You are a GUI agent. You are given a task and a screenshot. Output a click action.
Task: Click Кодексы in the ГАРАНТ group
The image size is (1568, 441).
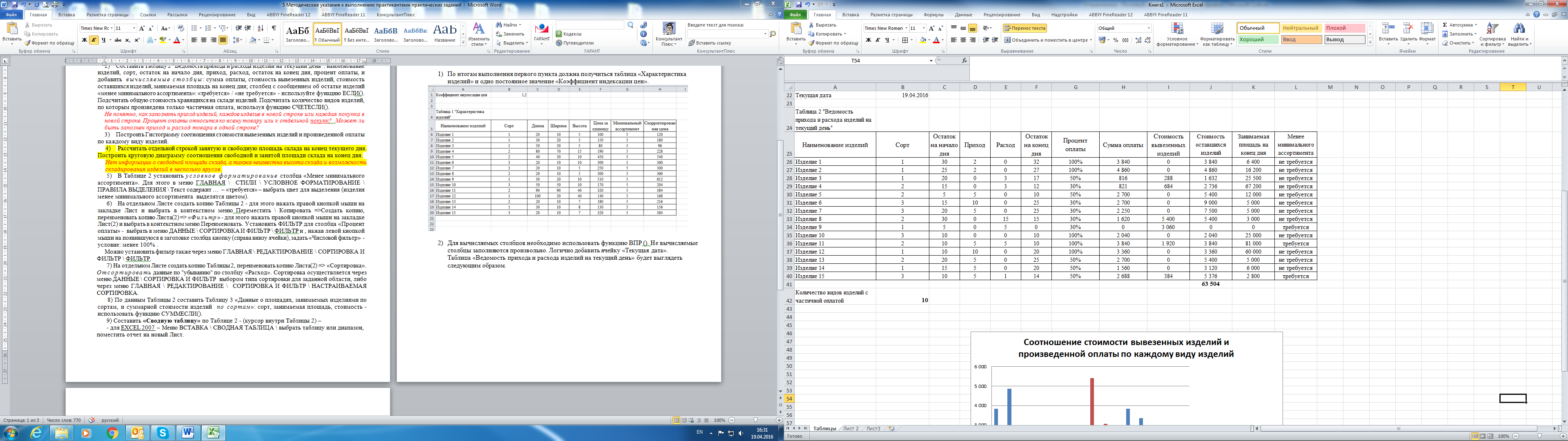(568, 34)
